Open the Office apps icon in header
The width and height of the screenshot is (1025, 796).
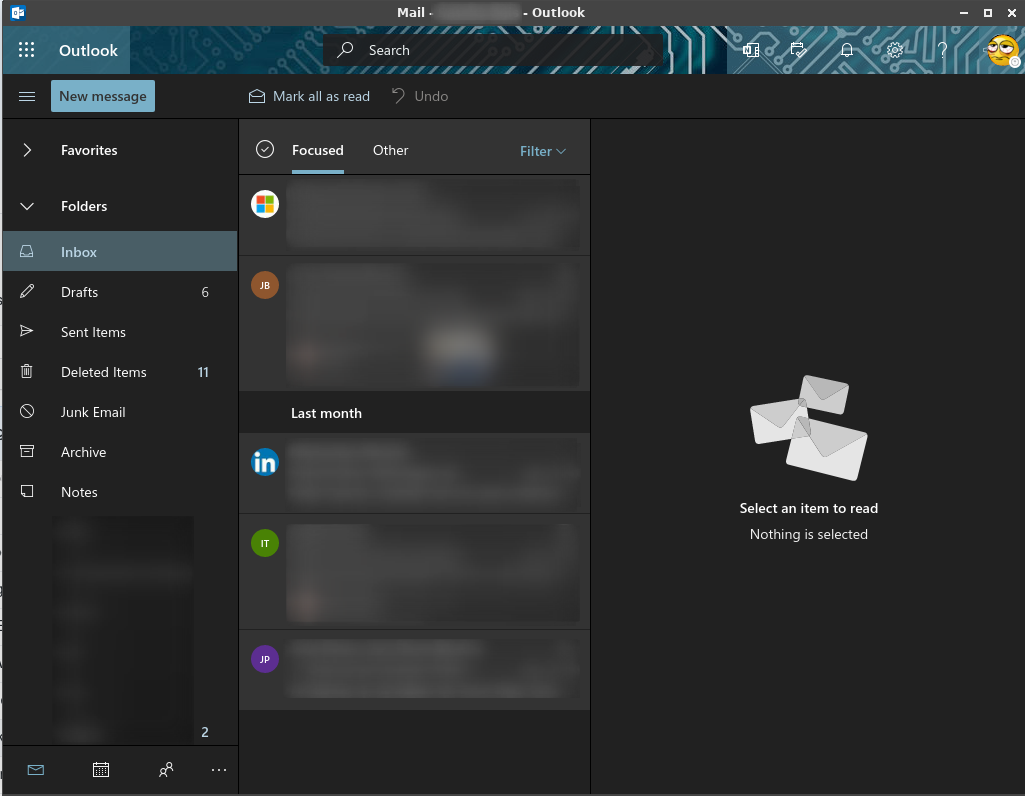click(x=750, y=50)
